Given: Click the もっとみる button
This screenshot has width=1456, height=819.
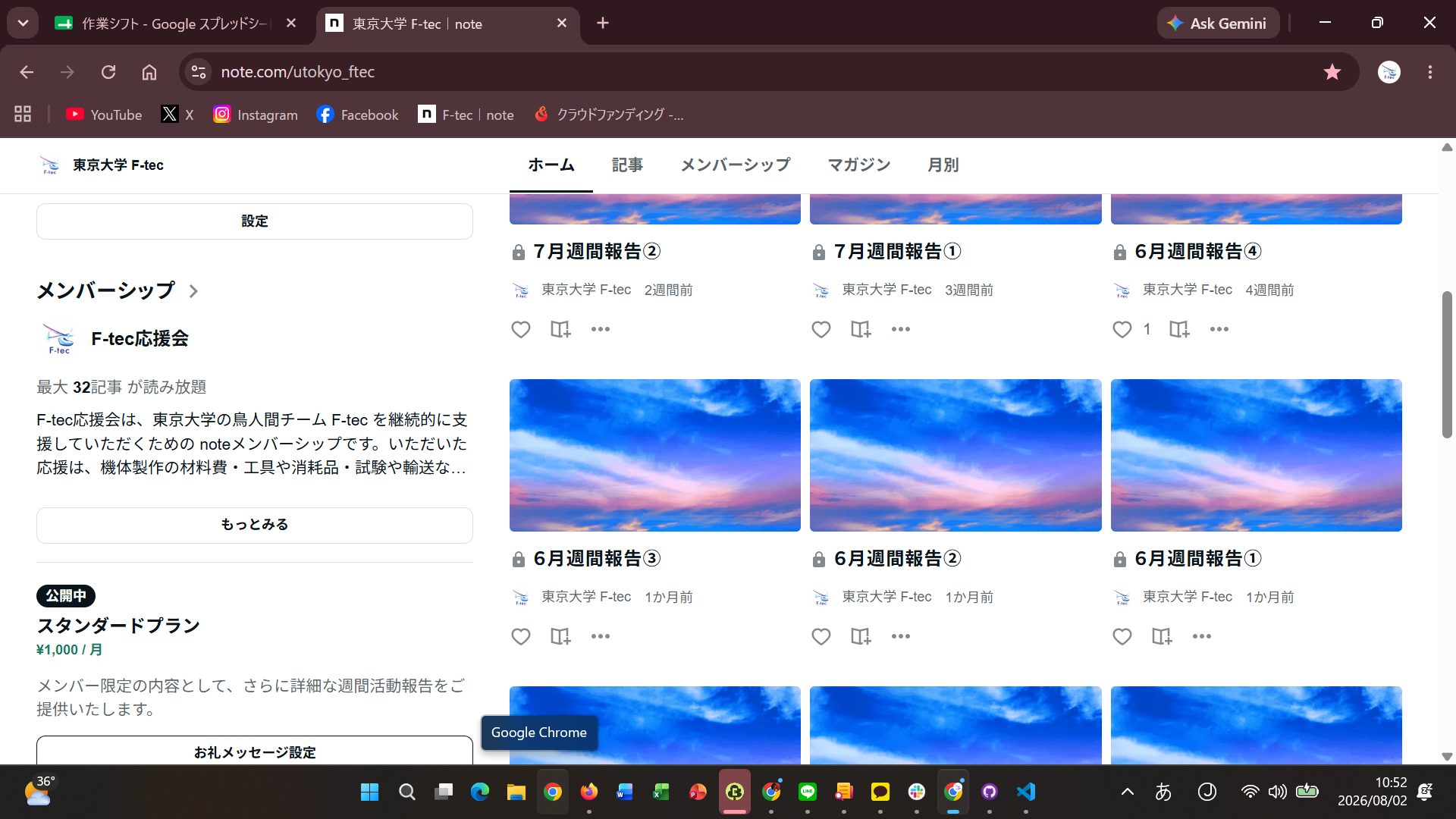Looking at the screenshot, I should pos(255,525).
